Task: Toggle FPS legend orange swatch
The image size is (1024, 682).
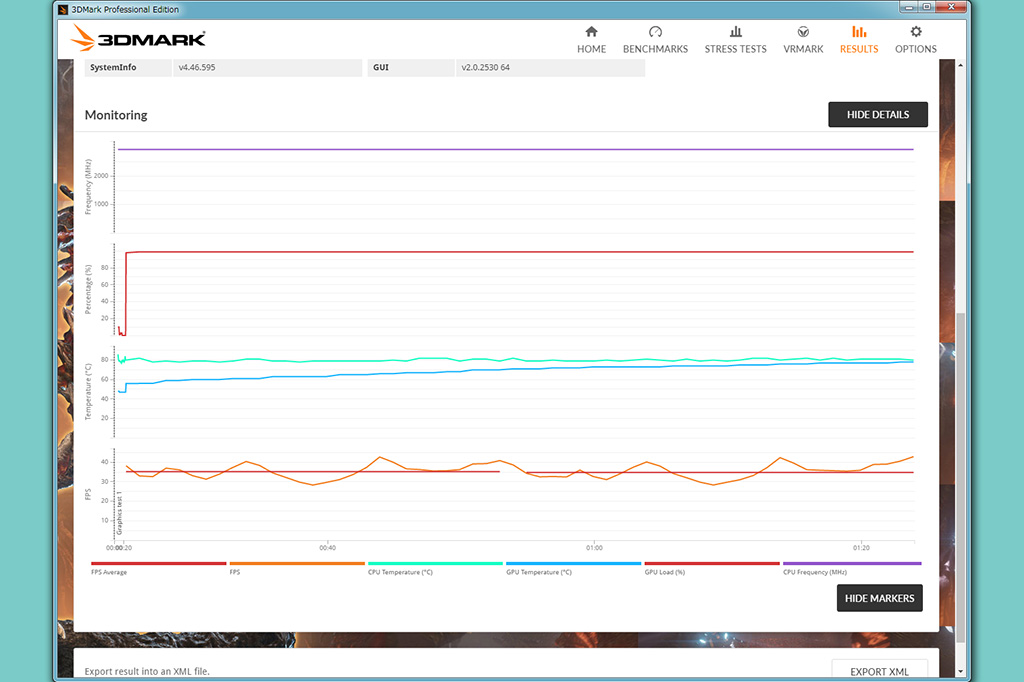Action: (x=297, y=563)
